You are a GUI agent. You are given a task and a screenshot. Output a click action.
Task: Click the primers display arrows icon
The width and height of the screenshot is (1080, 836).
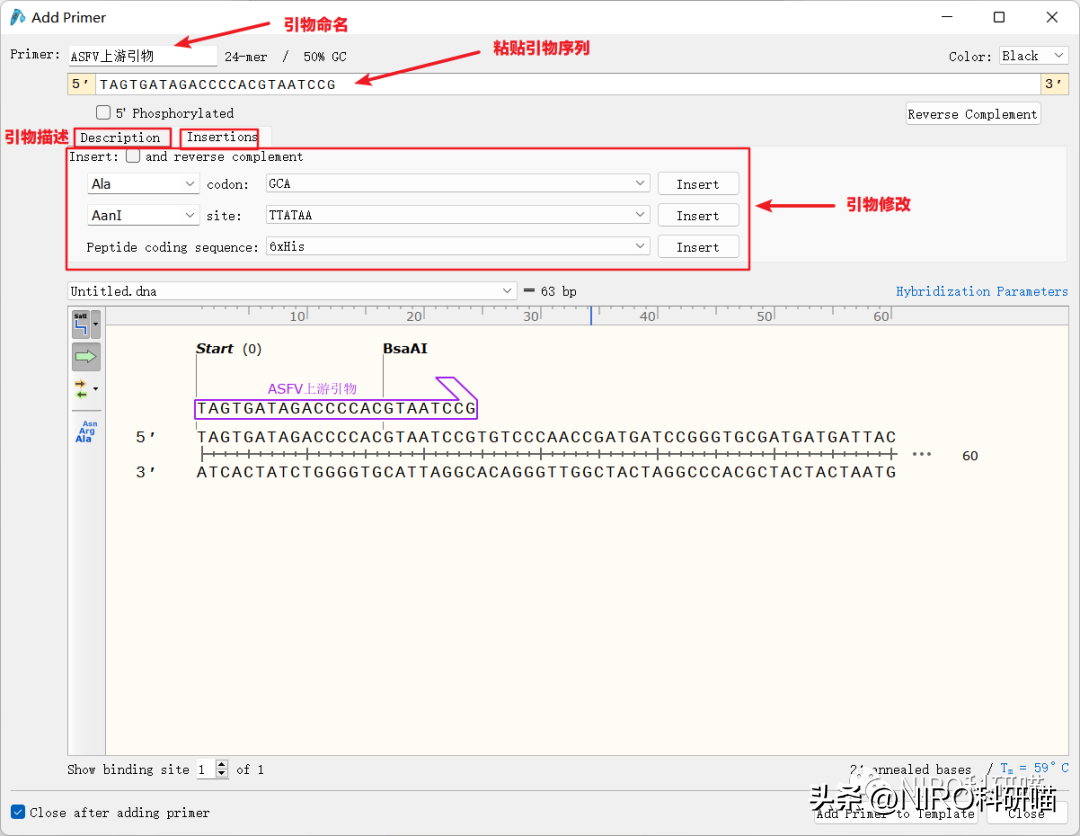[81, 388]
